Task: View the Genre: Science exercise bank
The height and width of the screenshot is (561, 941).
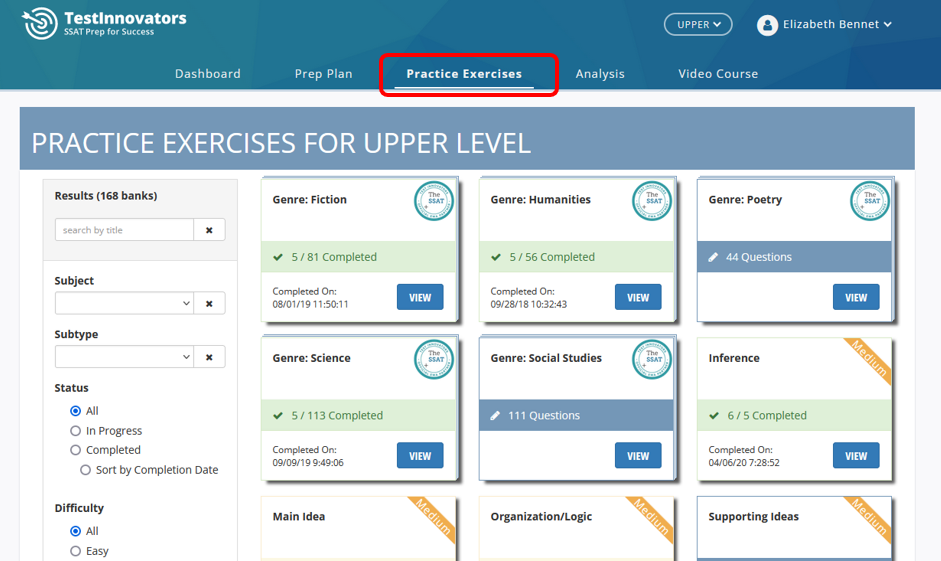Action: (420, 455)
